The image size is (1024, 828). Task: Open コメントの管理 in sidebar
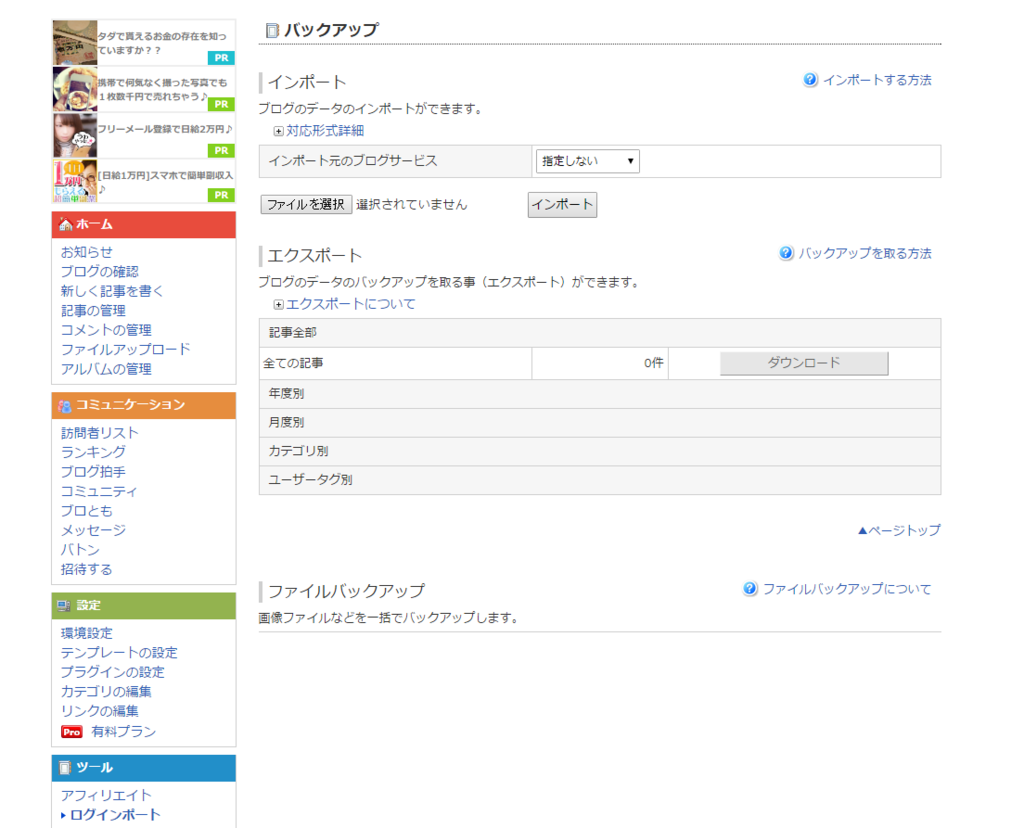tap(106, 330)
